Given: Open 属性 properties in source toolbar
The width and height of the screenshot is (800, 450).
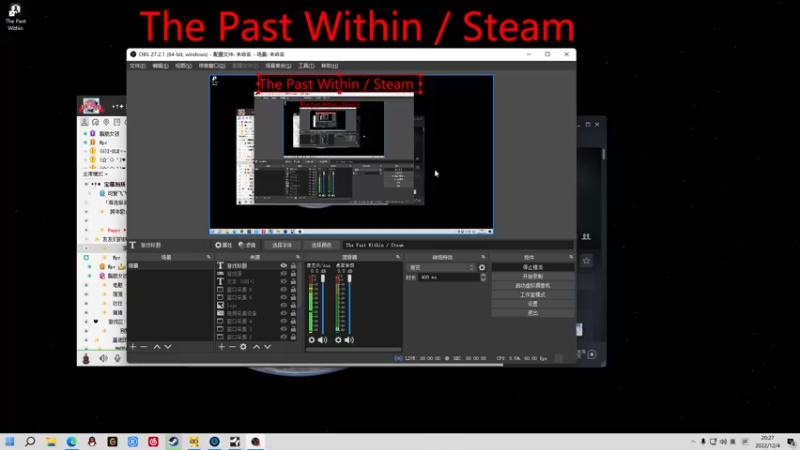Looking at the screenshot, I should (x=223, y=245).
